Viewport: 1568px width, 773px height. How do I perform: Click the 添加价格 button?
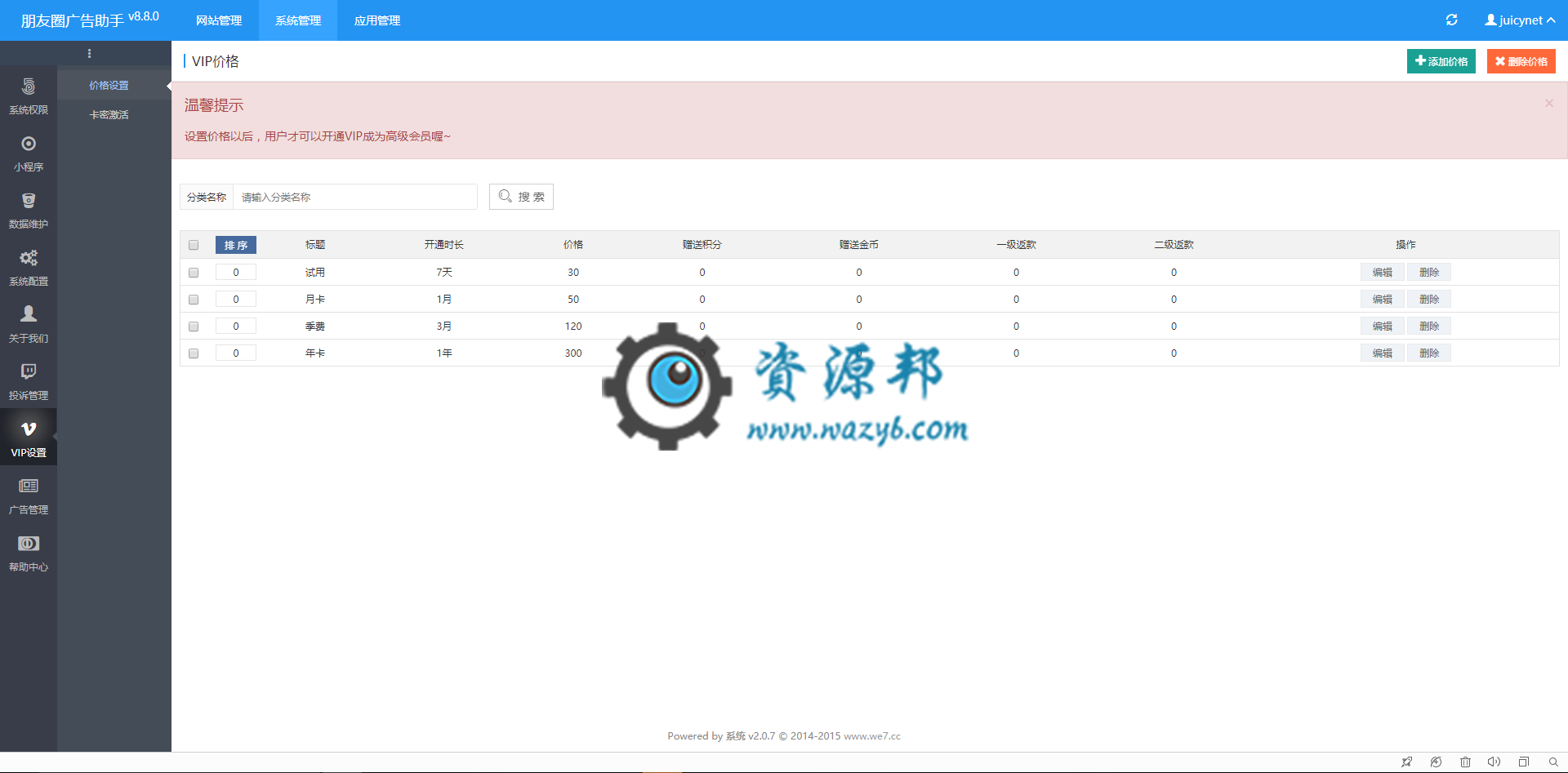[1441, 61]
